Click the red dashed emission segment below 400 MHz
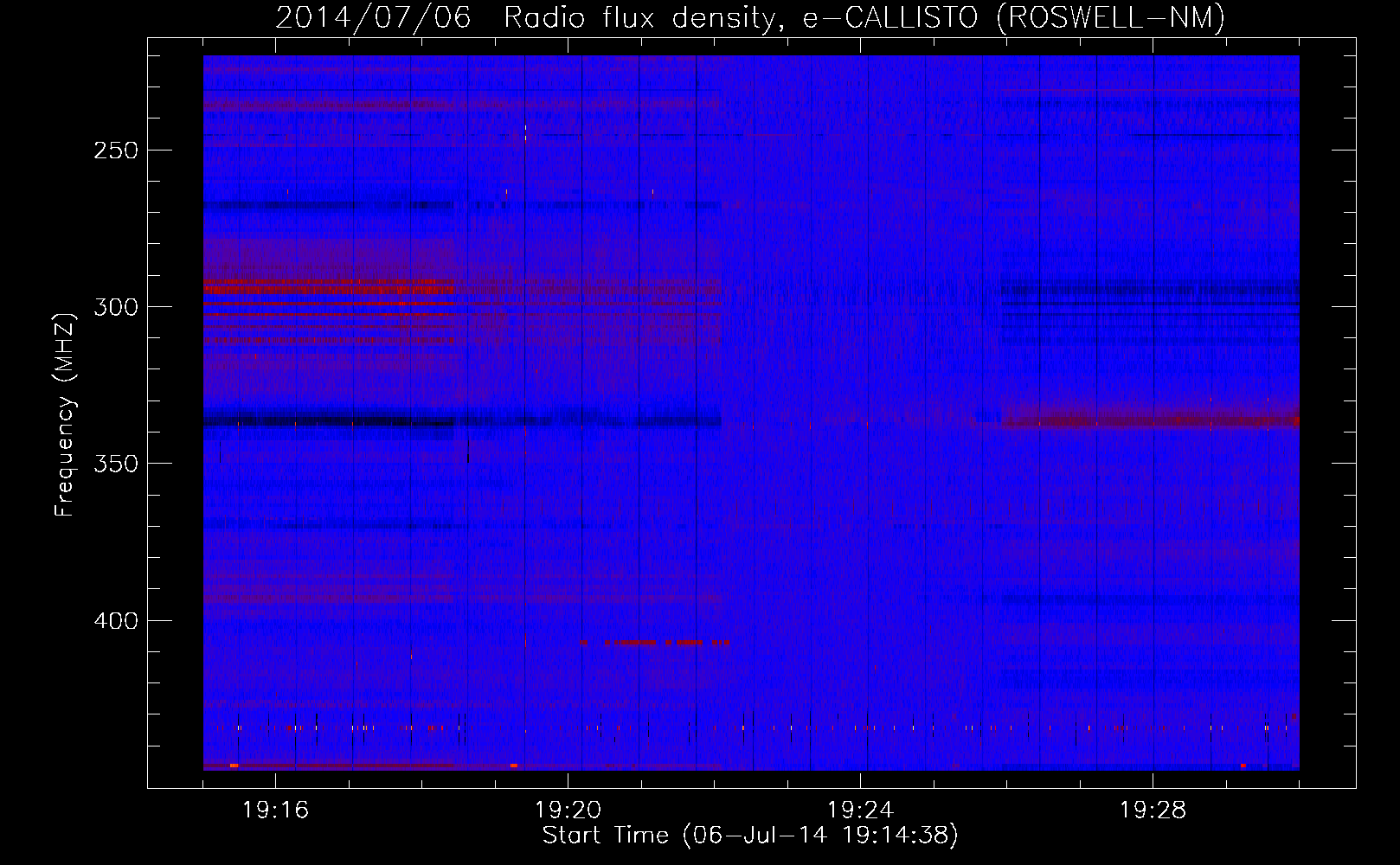 [x=655, y=643]
